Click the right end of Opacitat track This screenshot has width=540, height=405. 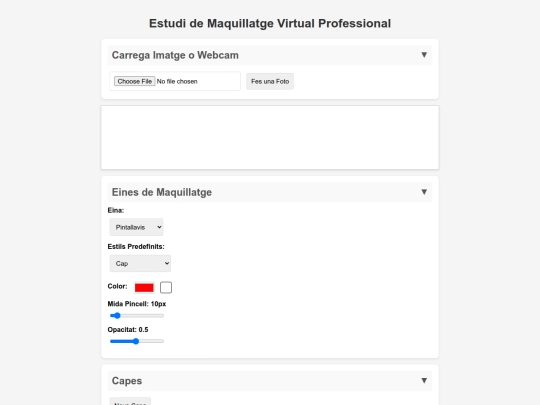[163, 341]
